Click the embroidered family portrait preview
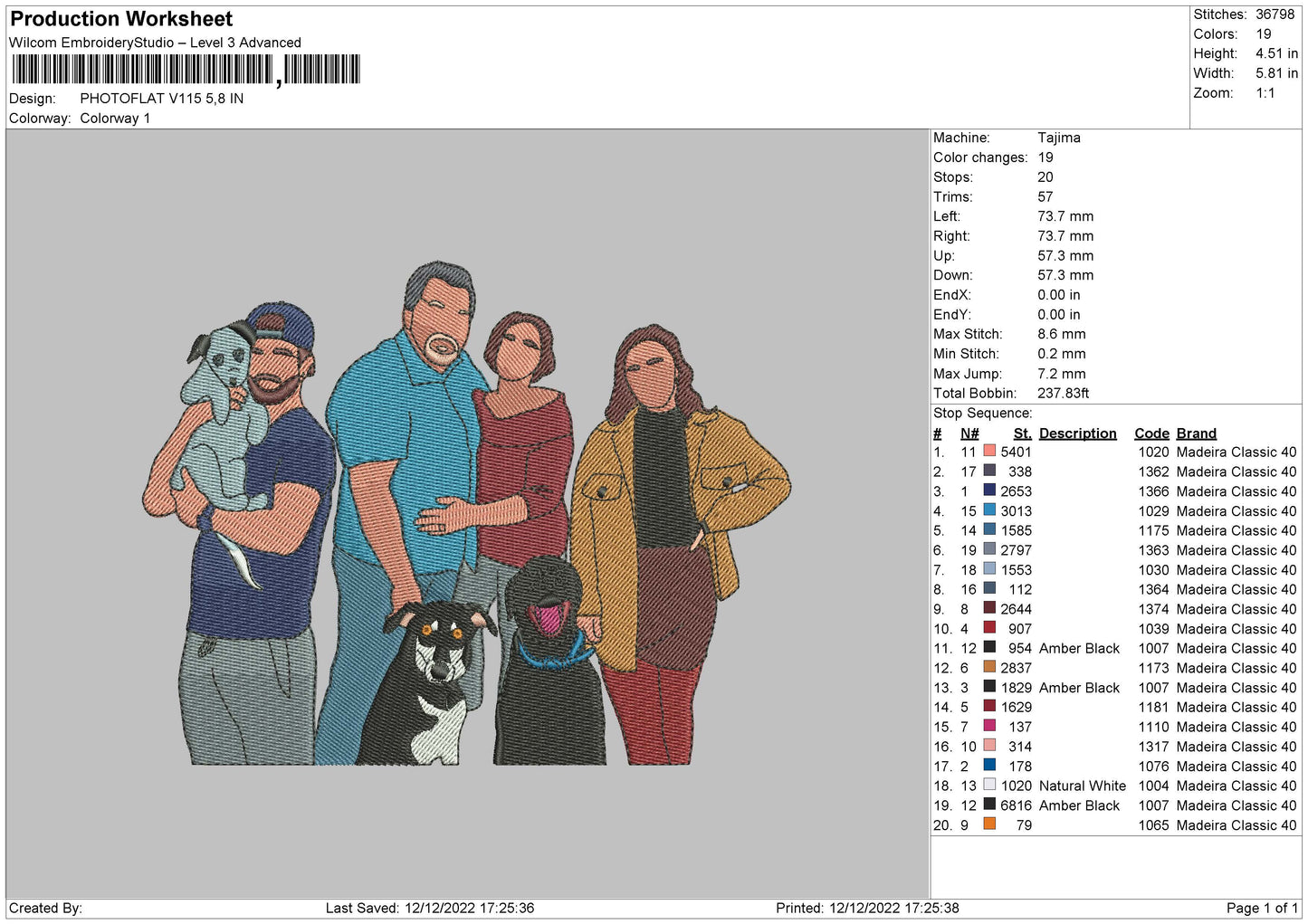The image size is (1308, 924). click(466, 514)
